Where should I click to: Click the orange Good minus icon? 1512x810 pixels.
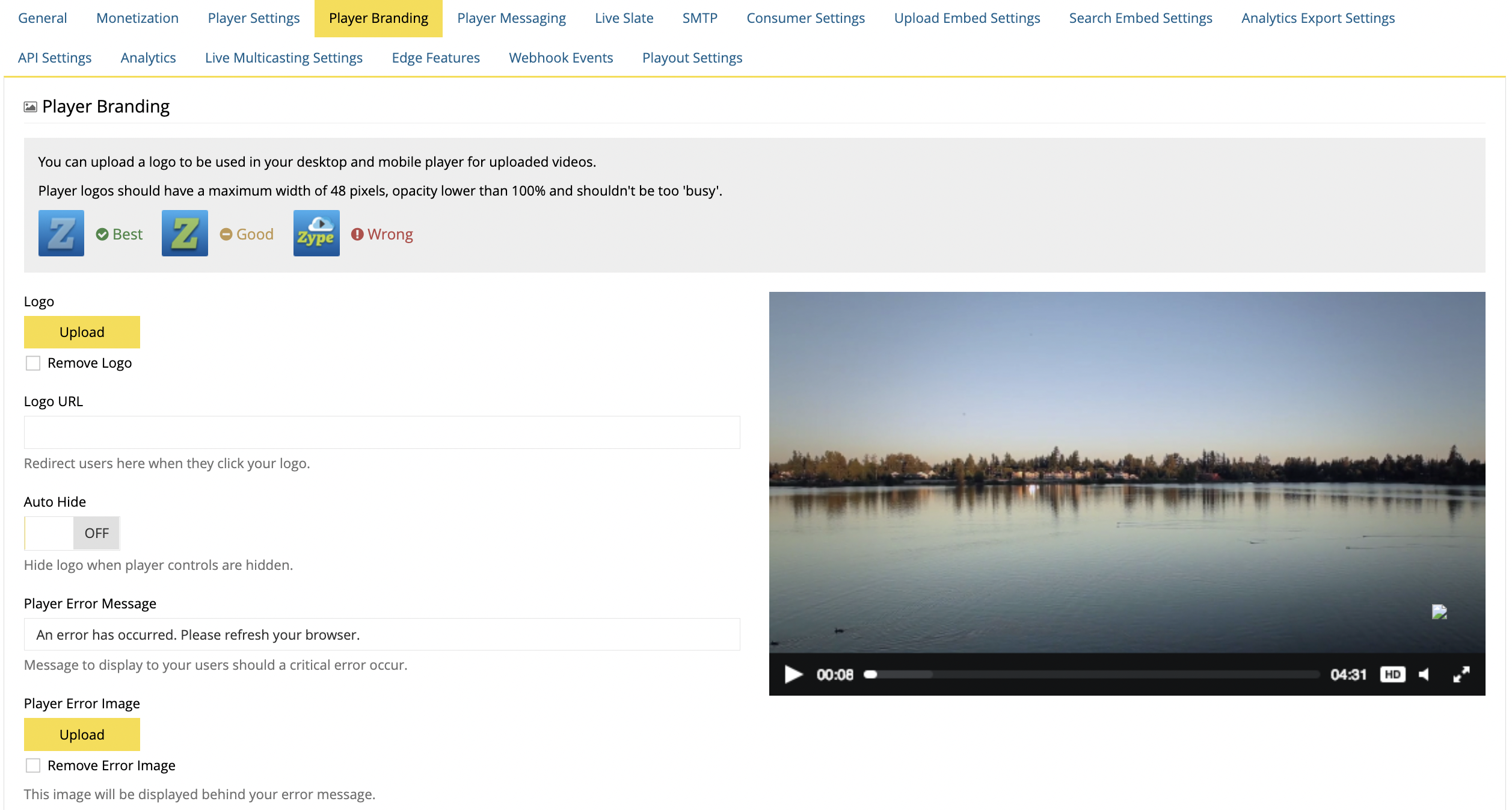click(226, 234)
